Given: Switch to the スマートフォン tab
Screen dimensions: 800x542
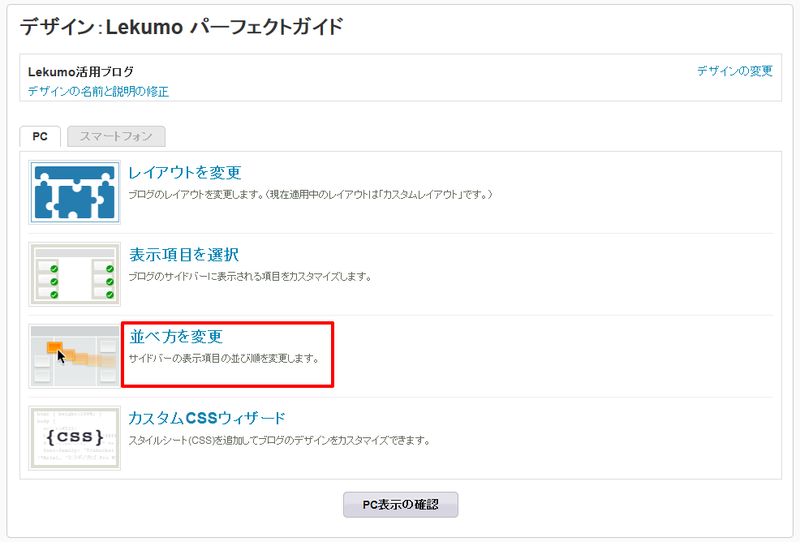Looking at the screenshot, I should pos(116,136).
